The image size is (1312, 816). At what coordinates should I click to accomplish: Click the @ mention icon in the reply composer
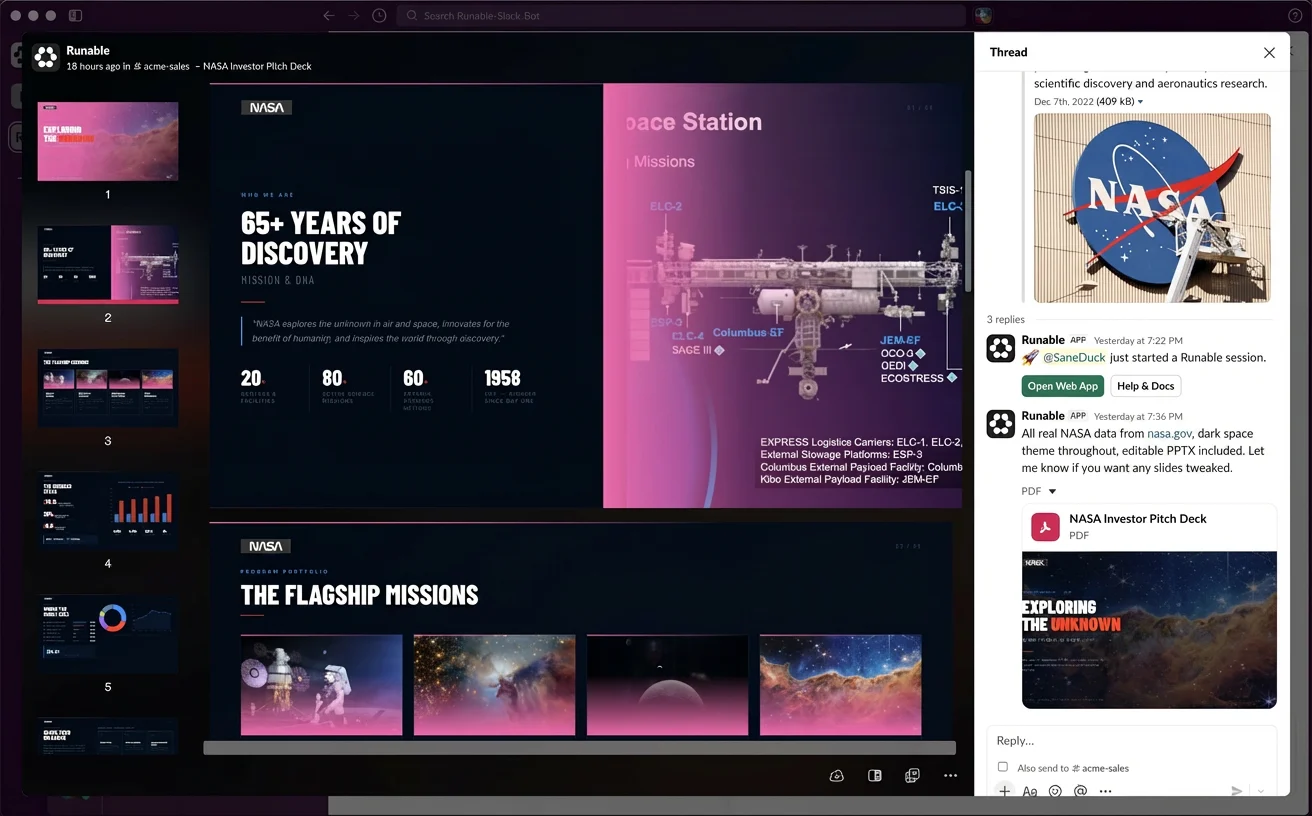click(1080, 791)
